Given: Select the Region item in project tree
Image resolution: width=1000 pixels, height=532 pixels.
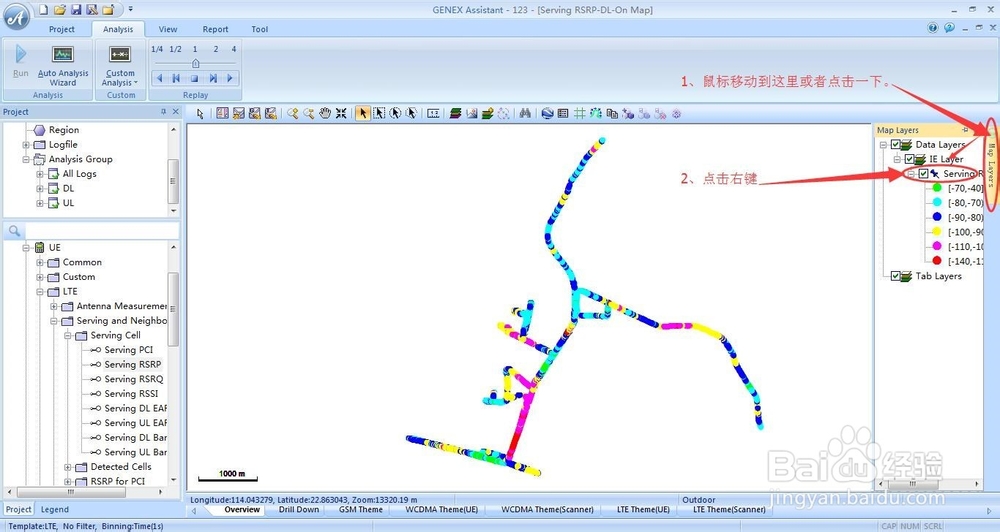Looking at the screenshot, I should pyautogui.click(x=64, y=130).
